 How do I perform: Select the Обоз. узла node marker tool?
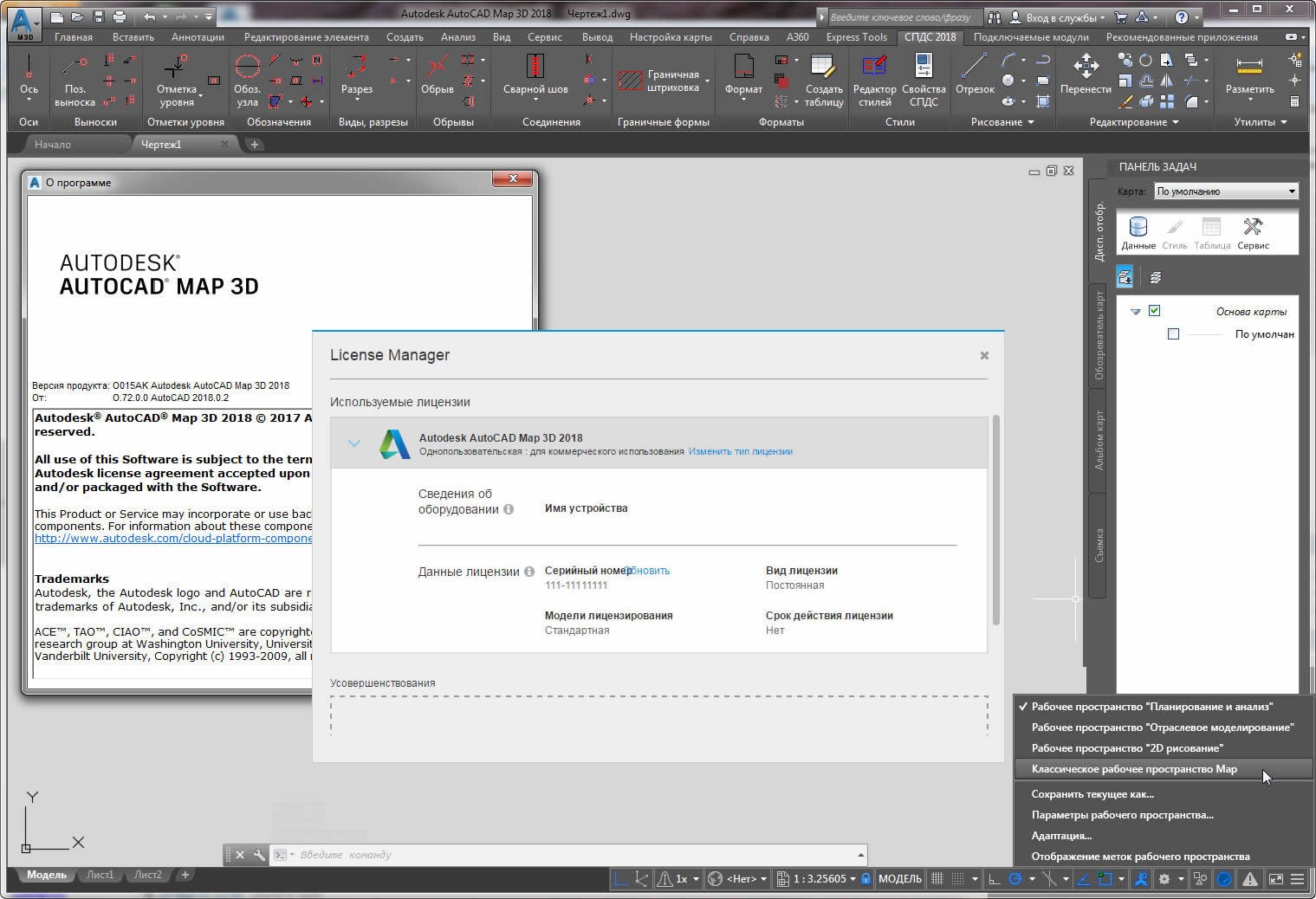[x=248, y=80]
